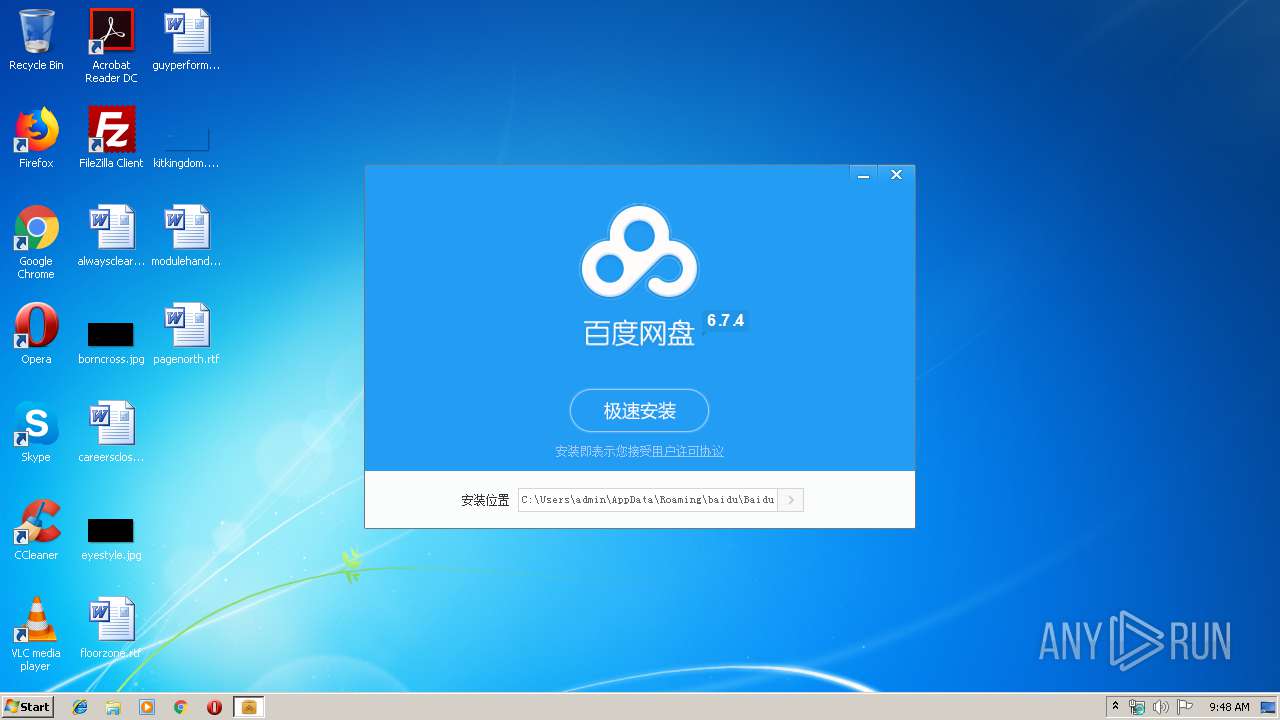Select the Firefox desktop shortcut
The width and height of the screenshot is (1280, 720).
coord(36,138)
